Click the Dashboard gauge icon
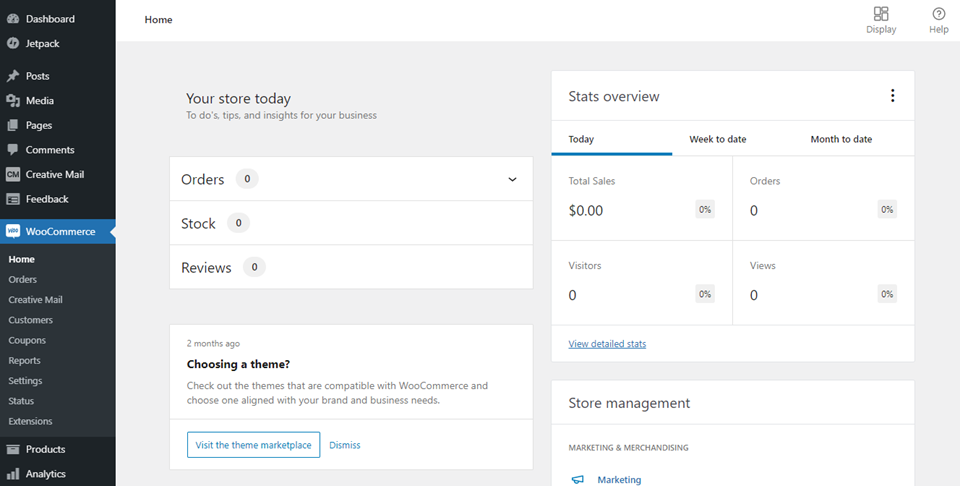 [13, 19]
